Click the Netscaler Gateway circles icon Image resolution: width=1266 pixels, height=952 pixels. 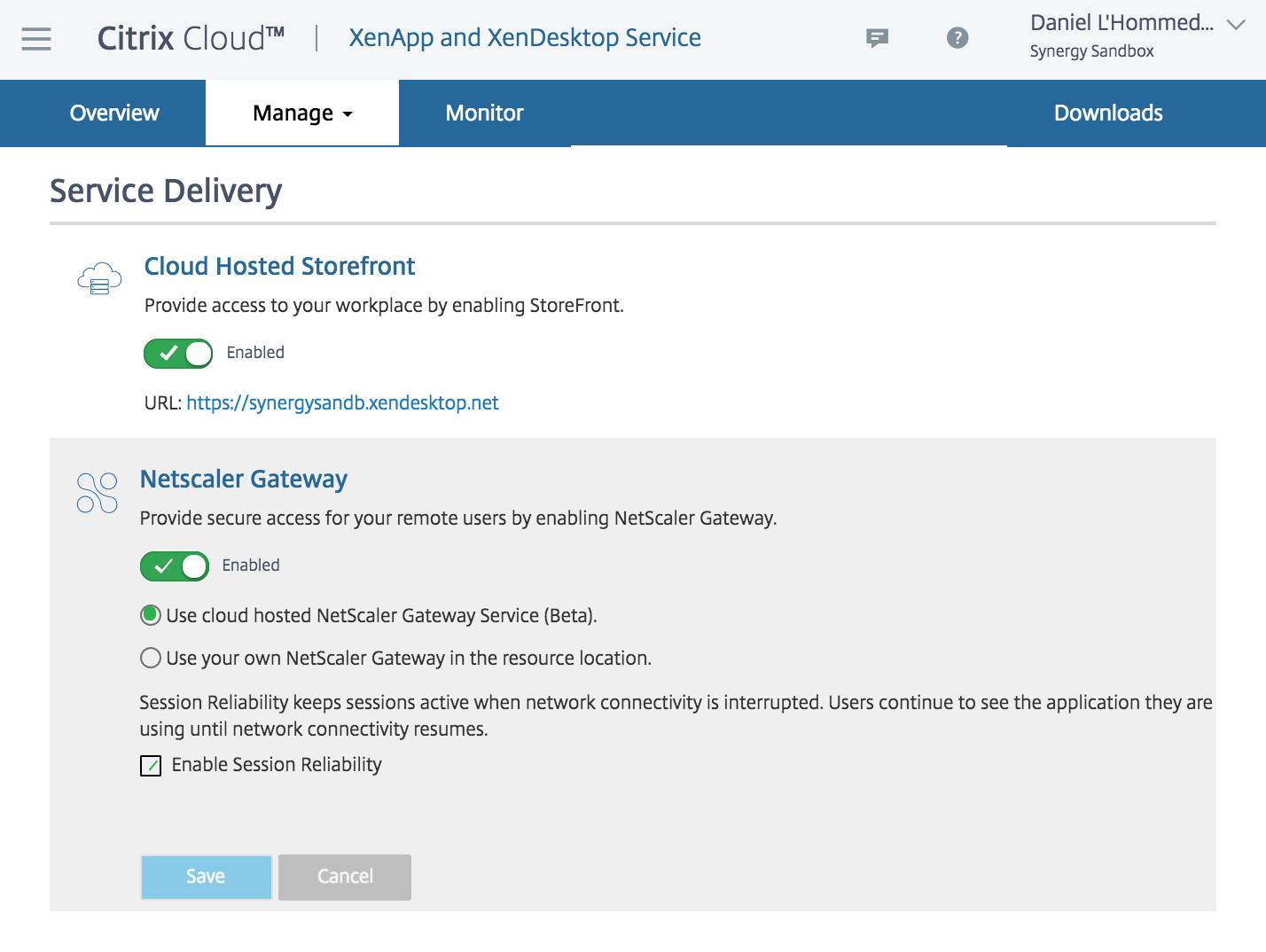coord(98,493)
